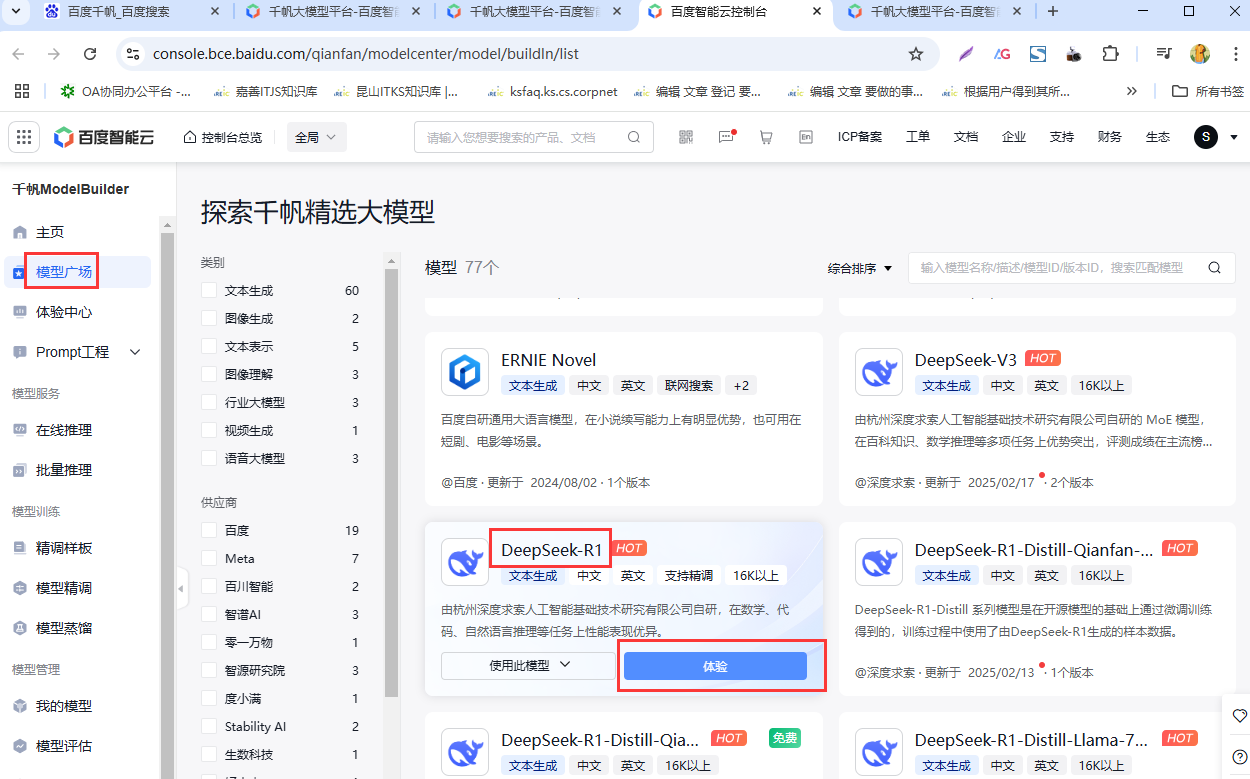Screen dimensions: 1250x779
Task: Open a new browser tab
Action: [x=1052, y=11]
